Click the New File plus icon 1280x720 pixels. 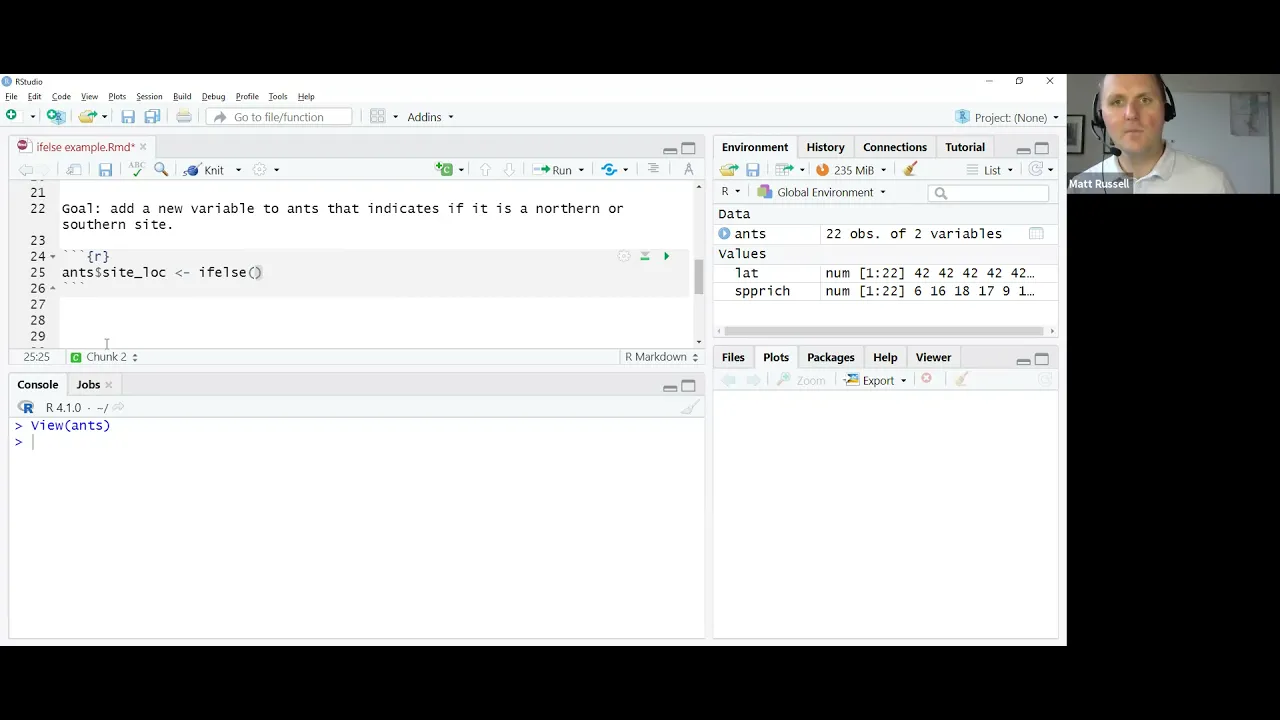tap(11, 117)
